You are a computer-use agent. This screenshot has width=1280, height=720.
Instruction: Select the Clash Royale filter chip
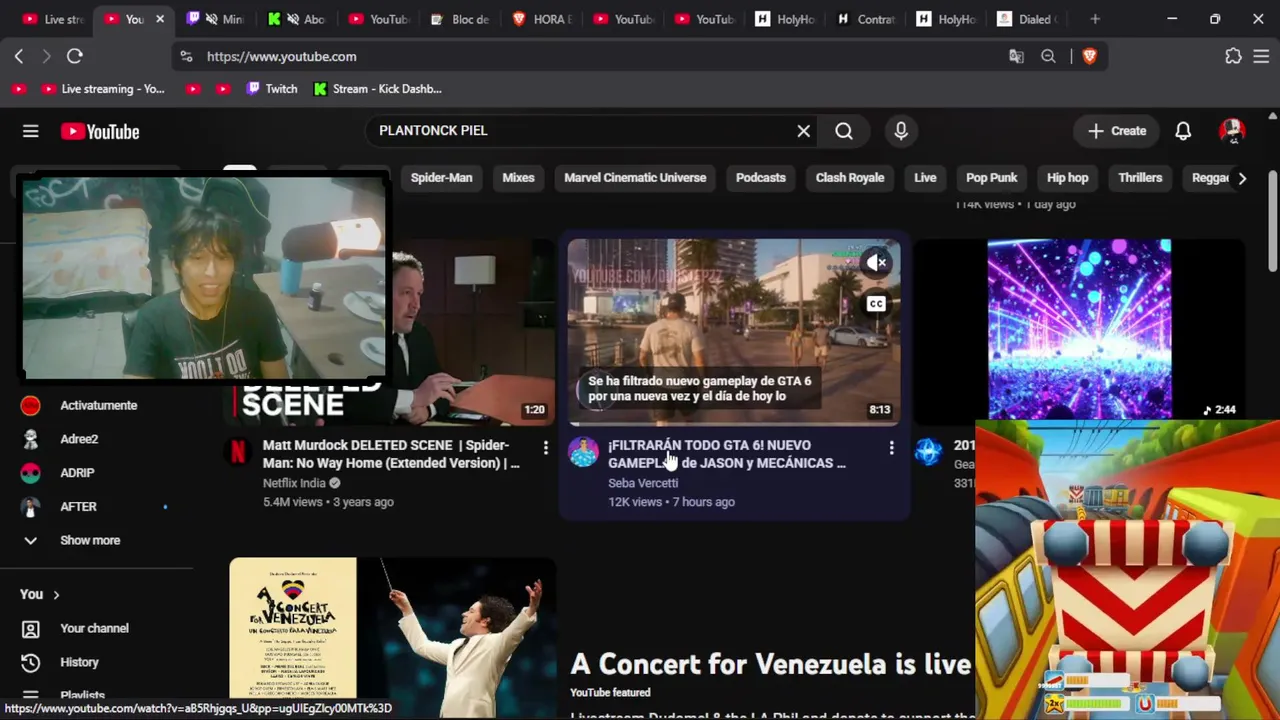[850, 178]
